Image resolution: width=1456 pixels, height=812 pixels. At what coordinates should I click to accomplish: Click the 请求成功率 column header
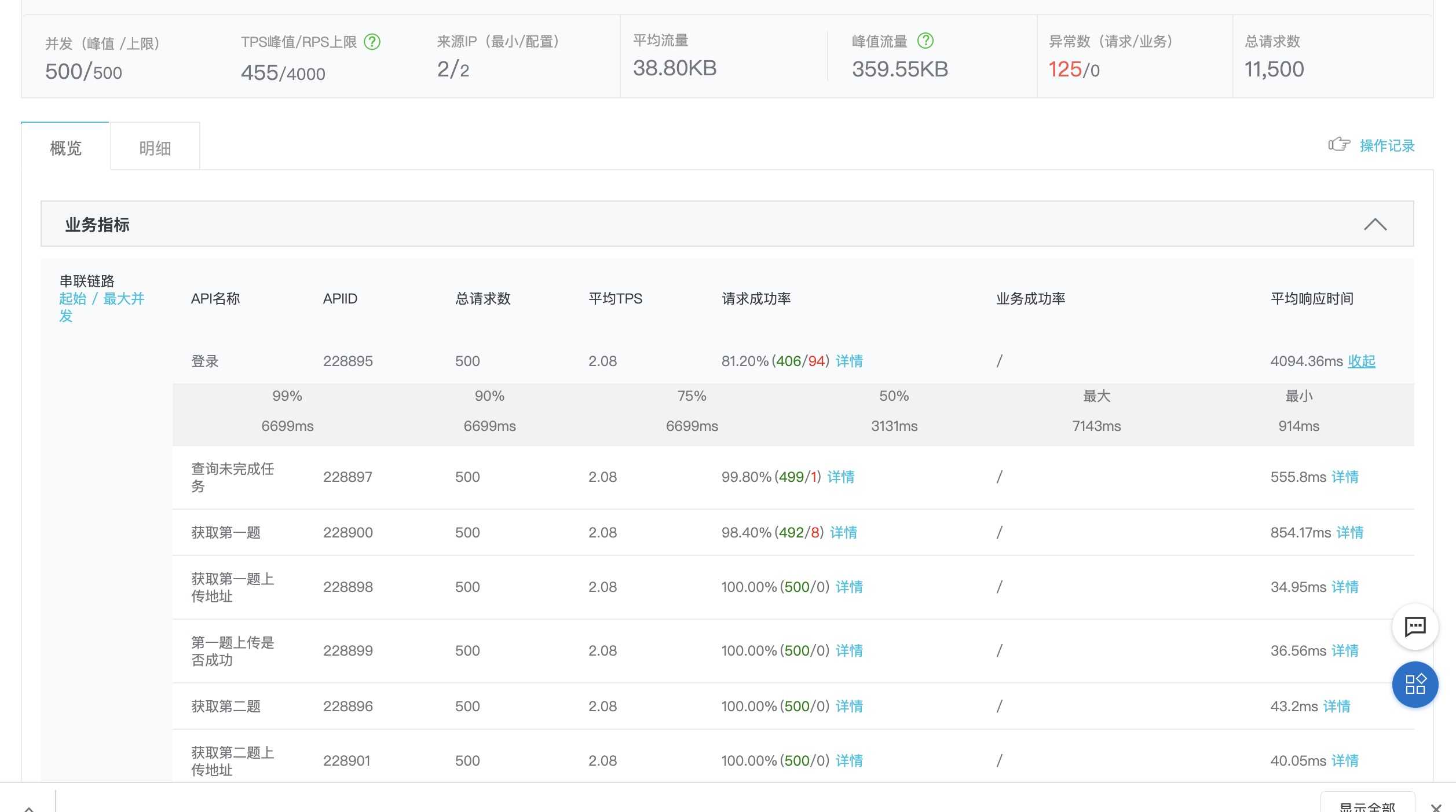coord(756,298)
